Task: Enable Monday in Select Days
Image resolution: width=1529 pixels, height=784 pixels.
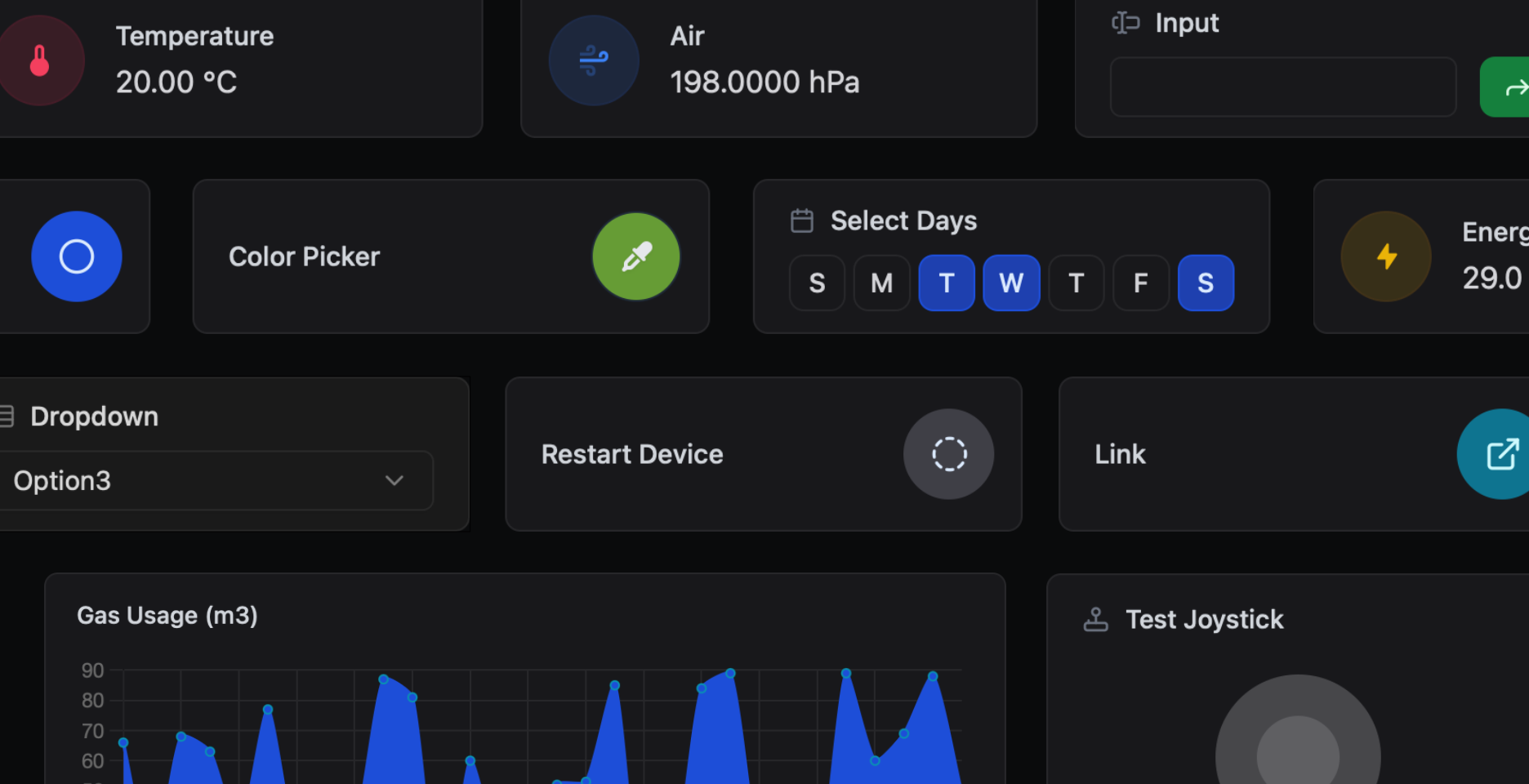Action: (881, 283)
